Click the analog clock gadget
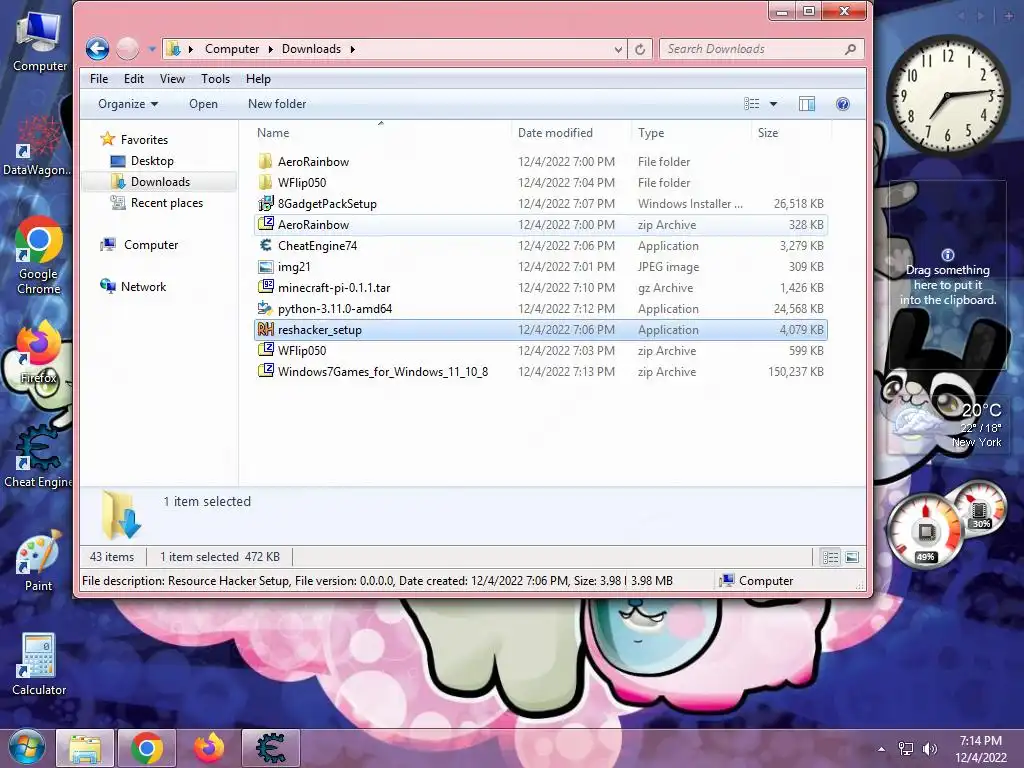This screenshot has height=768, width=1024. click(947, 94)
